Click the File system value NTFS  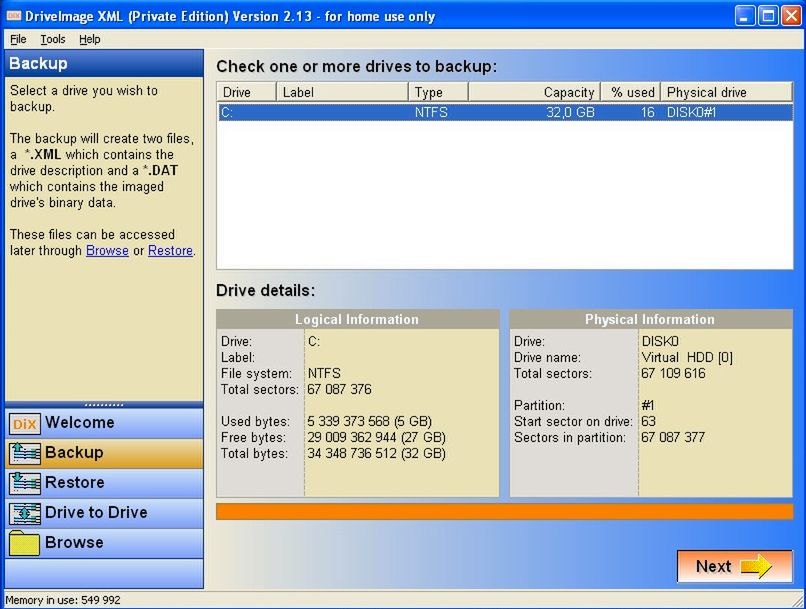[x=324, y=374]
